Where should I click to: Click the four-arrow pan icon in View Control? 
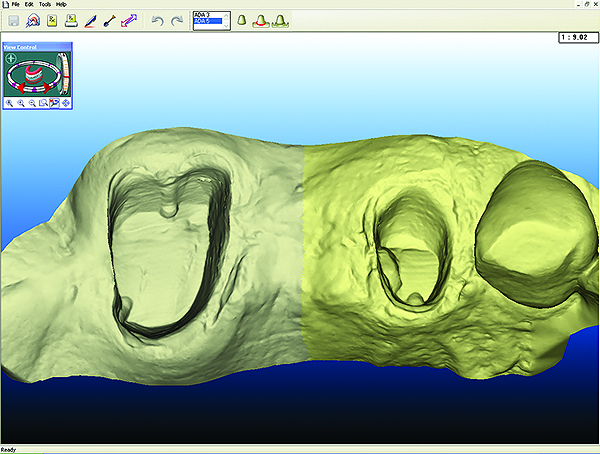[66, 103]
